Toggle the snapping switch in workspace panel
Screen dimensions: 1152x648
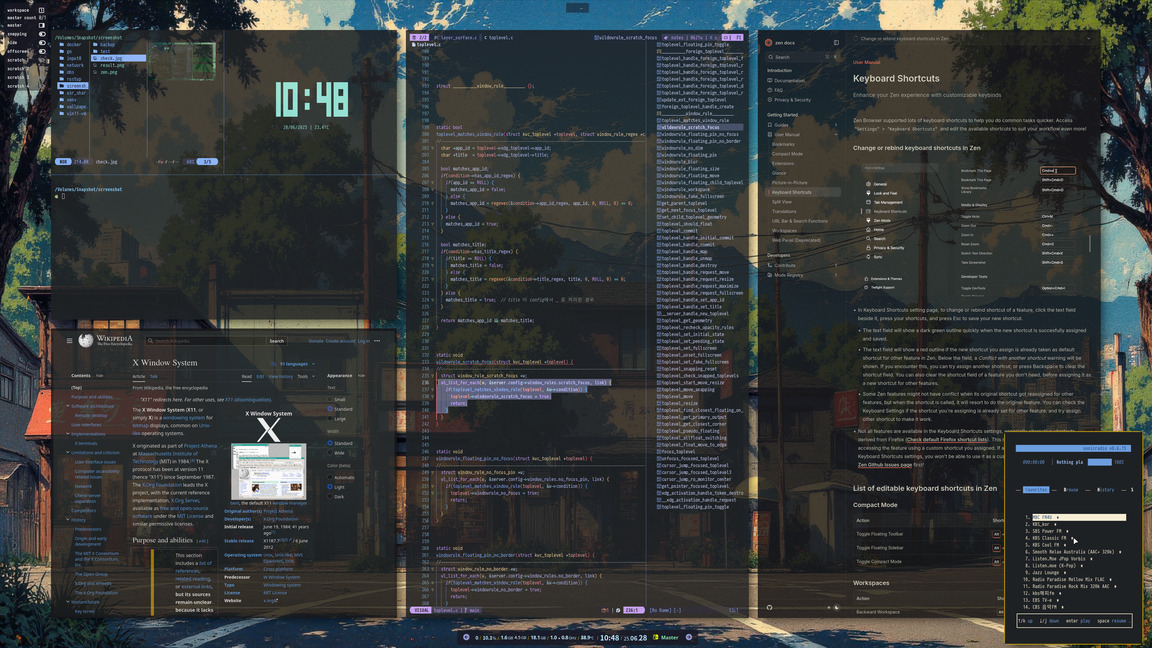42,34
